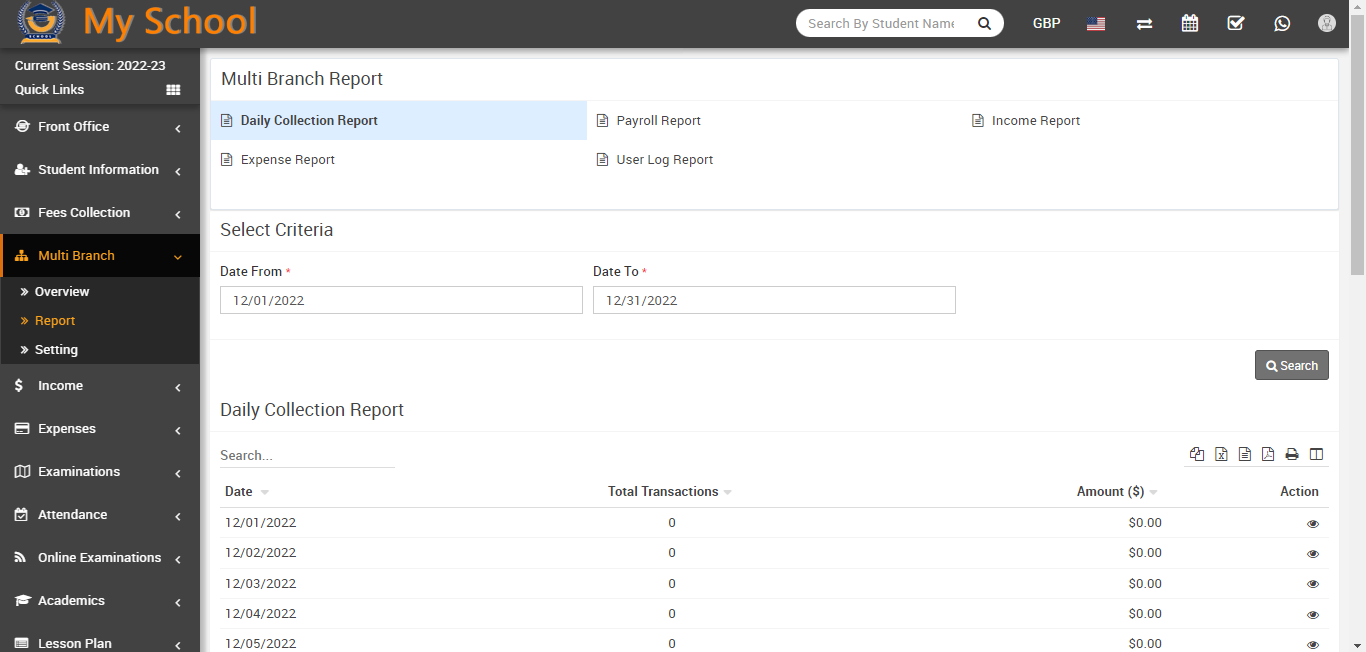Collapse the Multi Branch menu
This screenshot has width=1366, height=652.
click(100, 256)
